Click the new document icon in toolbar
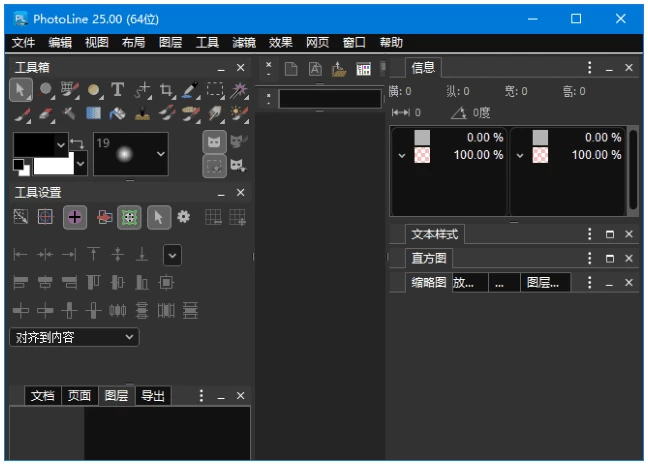Image resolution: width=648 pixels, height=466 pixels. pos(291,69)
